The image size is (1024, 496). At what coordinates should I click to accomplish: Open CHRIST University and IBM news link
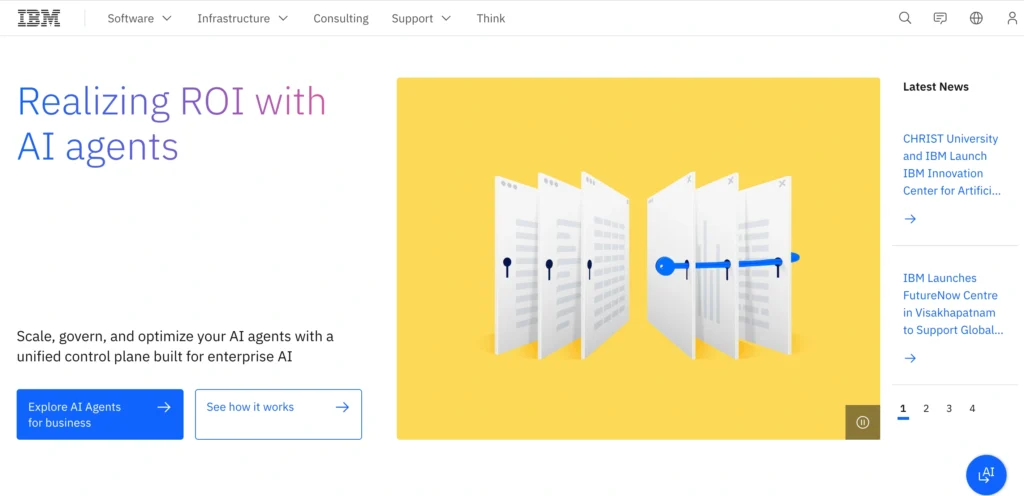point(952,164)
